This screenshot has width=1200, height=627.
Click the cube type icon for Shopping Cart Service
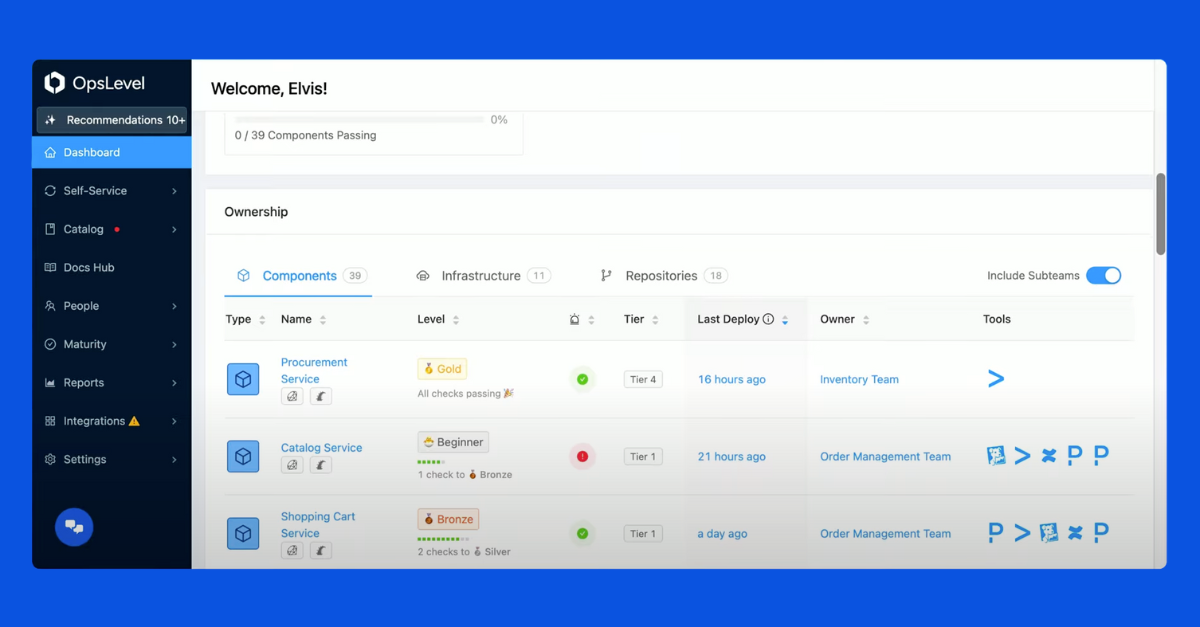(x=243, y=534)
